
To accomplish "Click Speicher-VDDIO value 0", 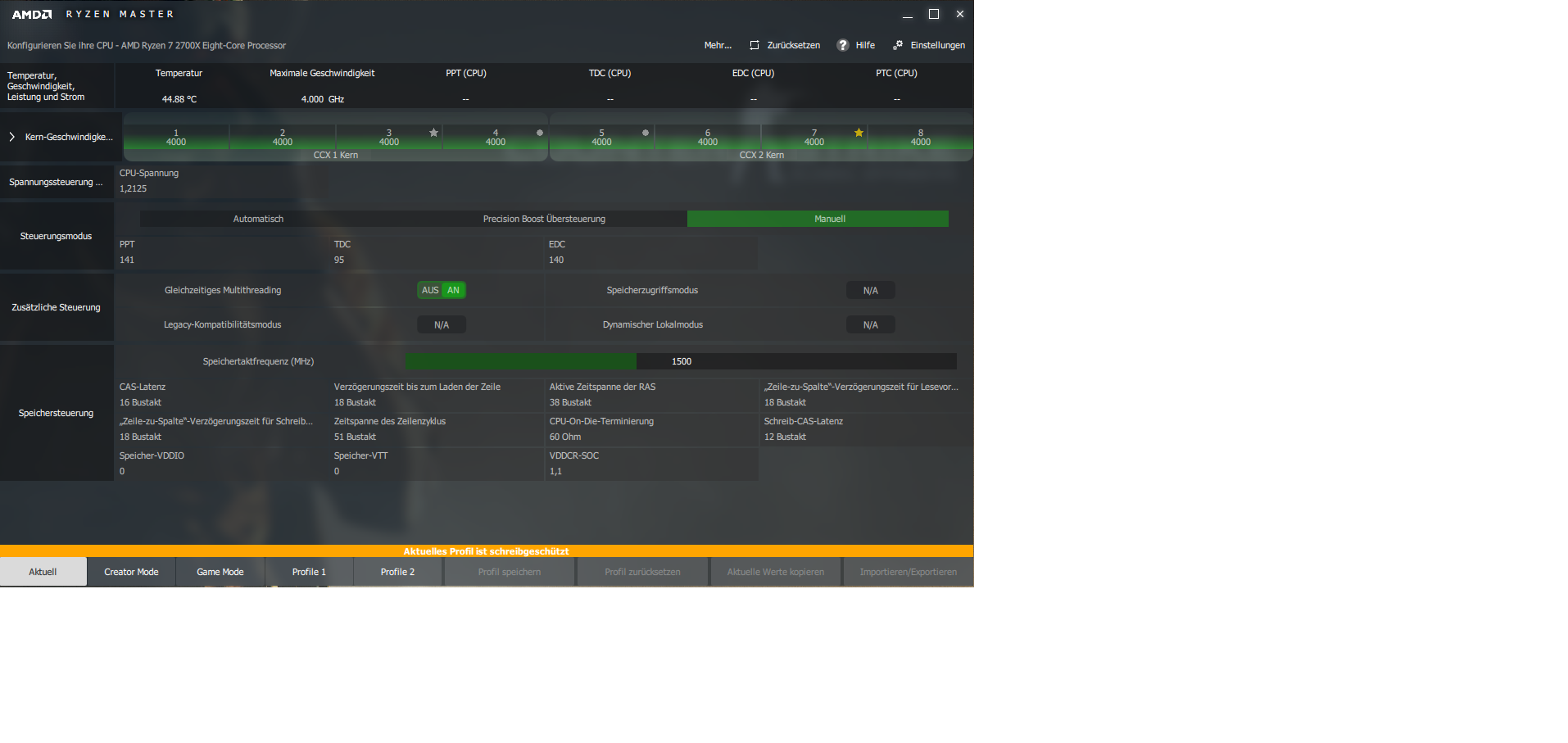I will click(122, 471).
